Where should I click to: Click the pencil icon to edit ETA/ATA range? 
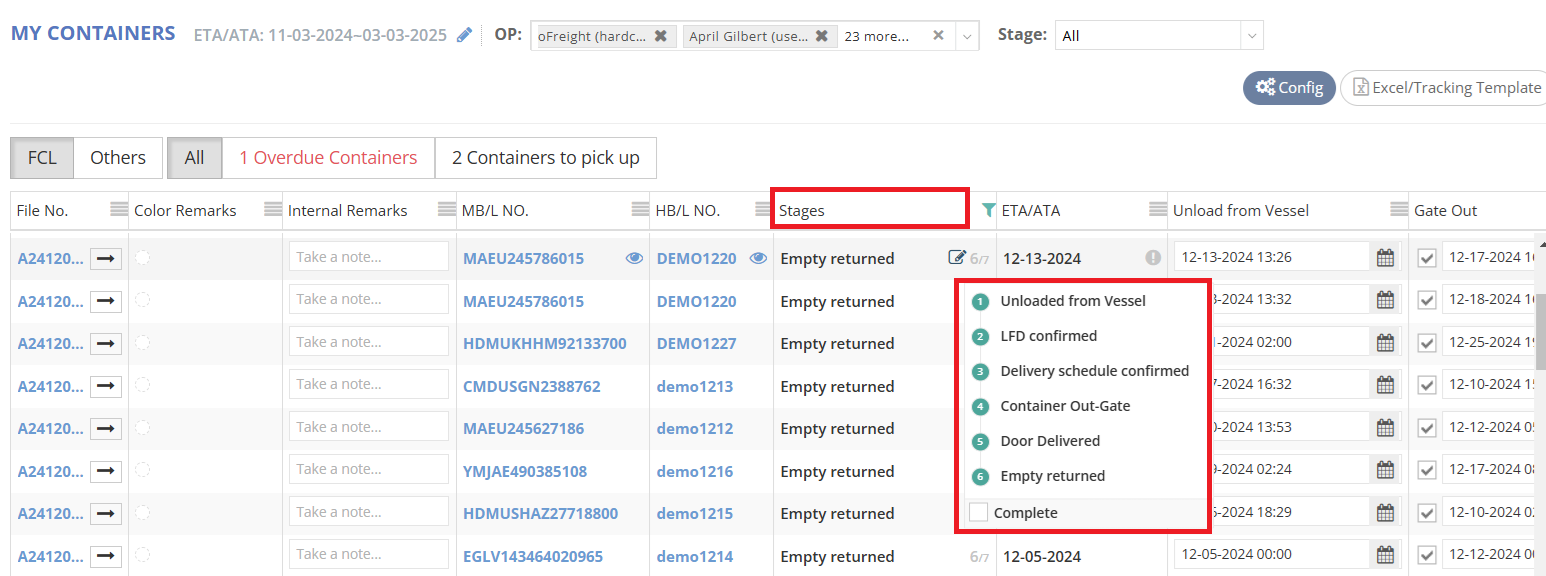464,35
